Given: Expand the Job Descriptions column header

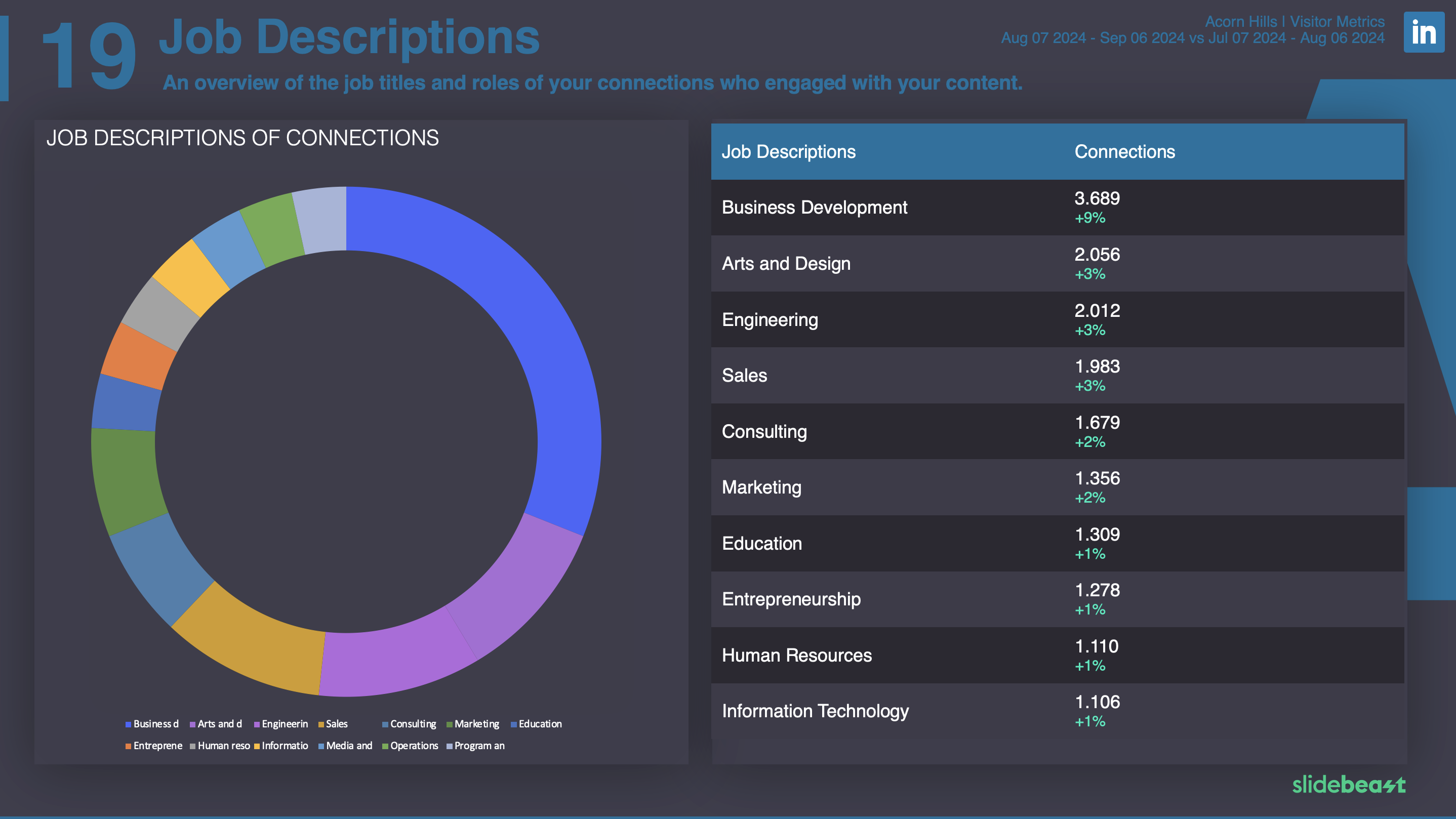Looking at the screenshot, I should pos(788,151).
